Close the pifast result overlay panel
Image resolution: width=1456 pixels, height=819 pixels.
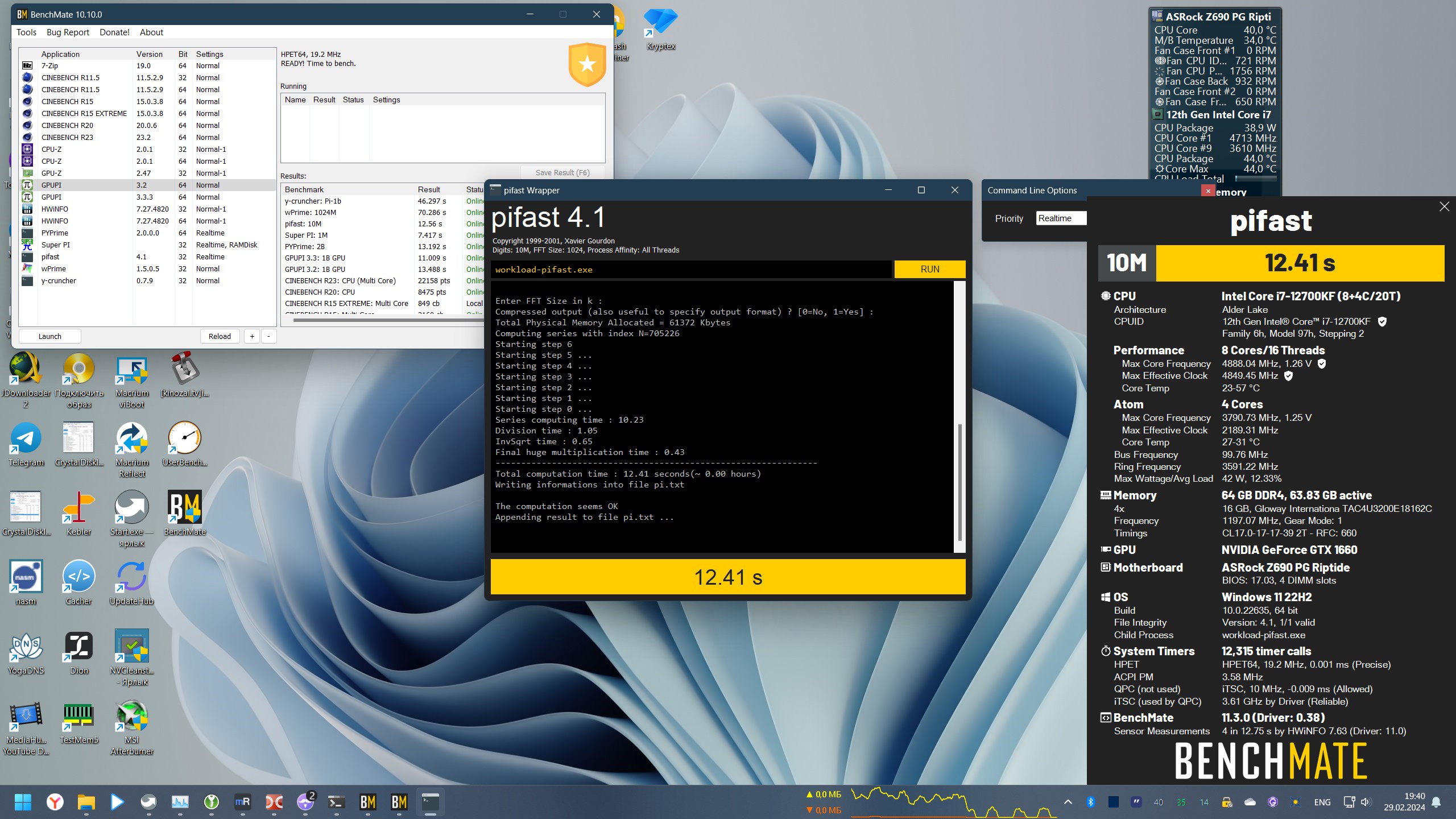(x=1444, y=206)
